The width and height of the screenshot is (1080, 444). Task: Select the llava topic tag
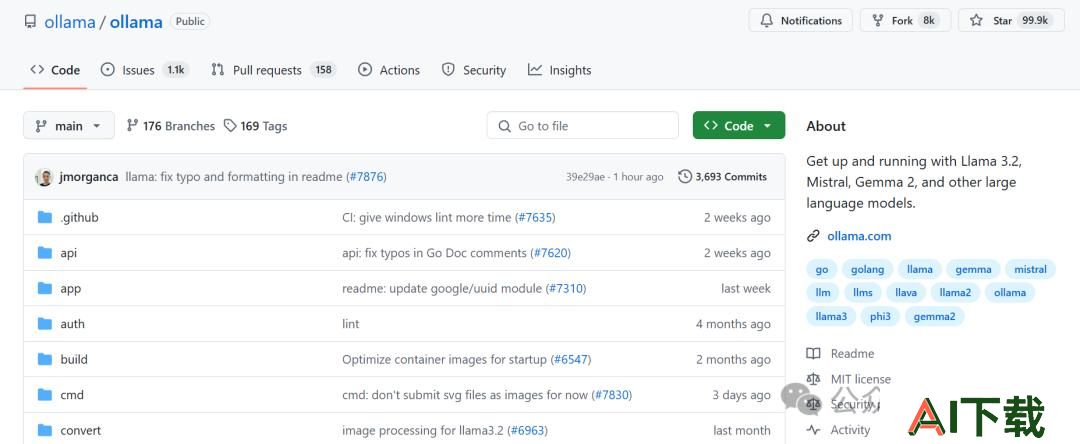[906, 293]
